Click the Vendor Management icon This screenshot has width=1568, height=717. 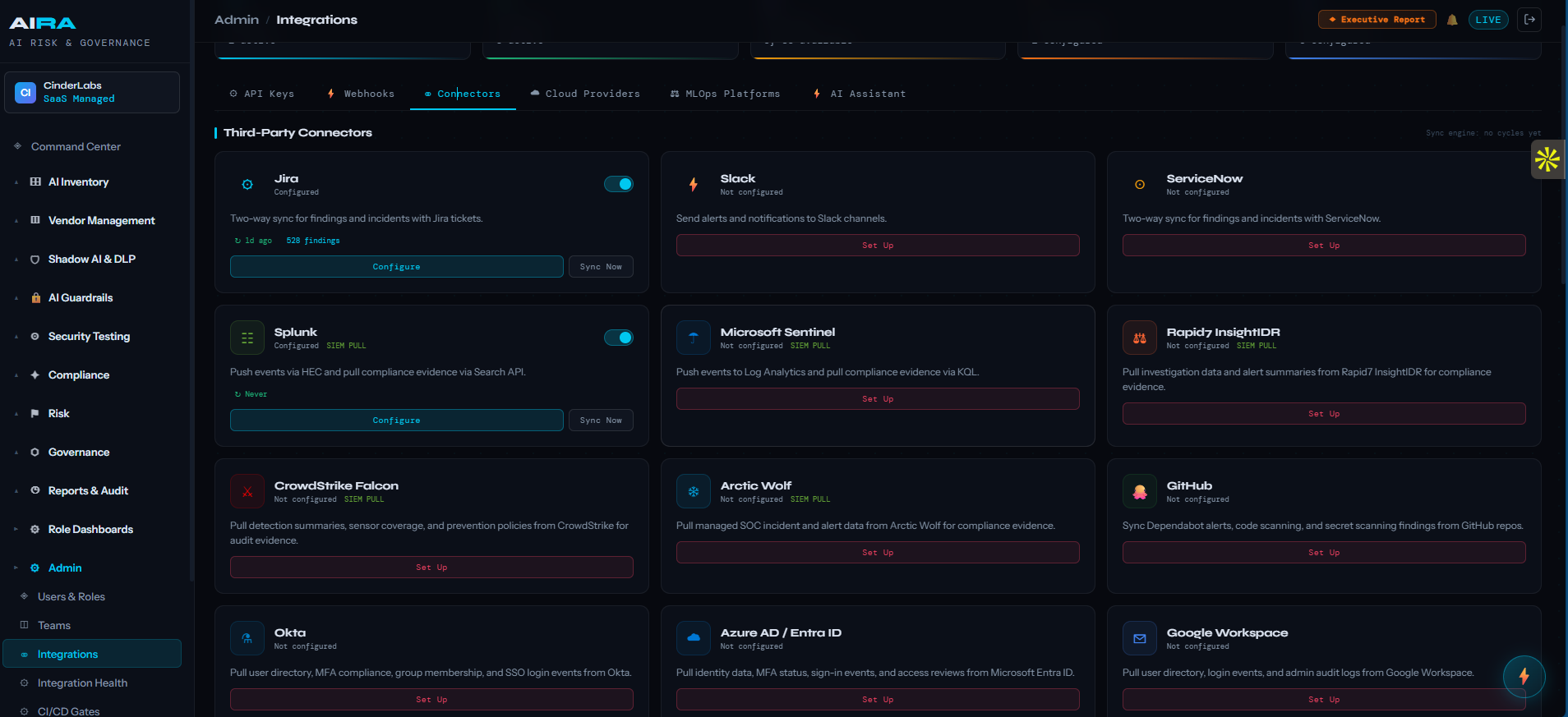click(x=35, y=220)
